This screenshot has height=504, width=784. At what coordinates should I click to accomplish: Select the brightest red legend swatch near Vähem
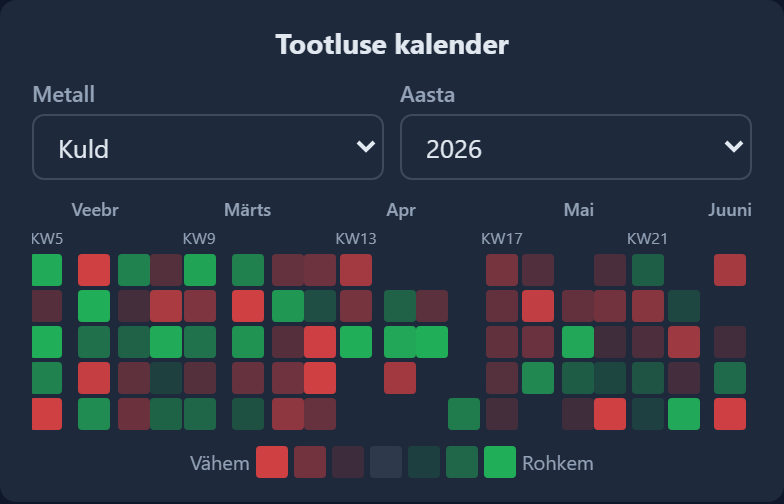pos(272,462)
